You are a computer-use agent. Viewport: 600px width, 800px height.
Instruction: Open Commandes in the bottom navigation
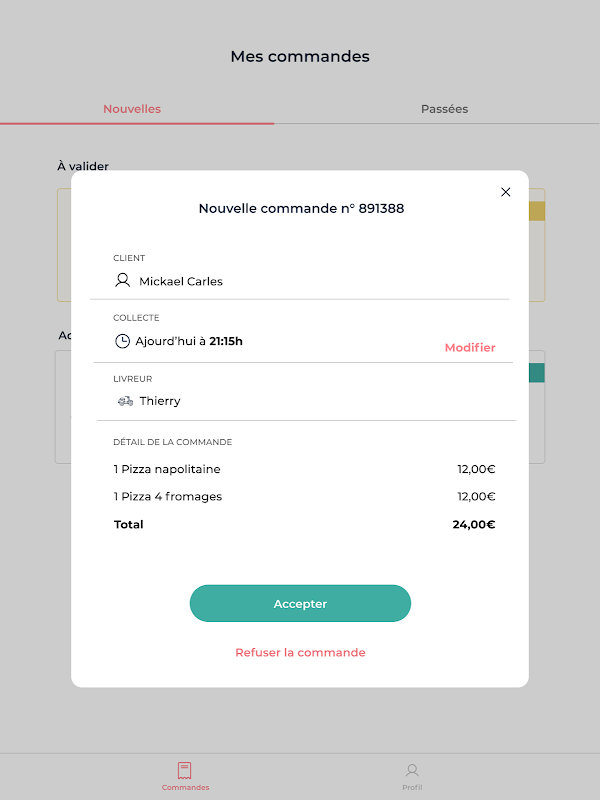(185, 776)
